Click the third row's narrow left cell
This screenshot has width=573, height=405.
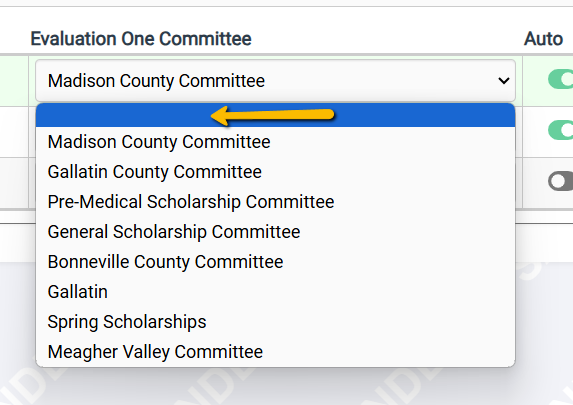pos(14,183)
